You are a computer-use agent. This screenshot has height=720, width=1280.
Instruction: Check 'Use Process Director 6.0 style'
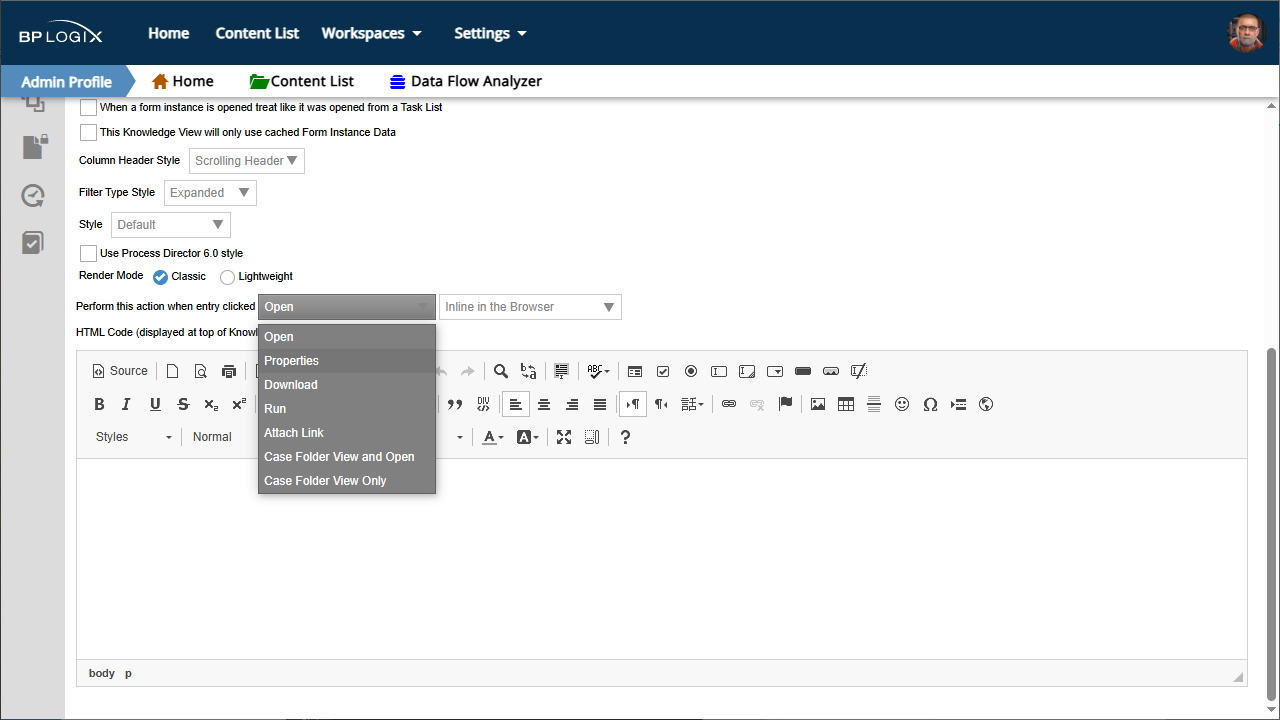[x=89, y=254]
